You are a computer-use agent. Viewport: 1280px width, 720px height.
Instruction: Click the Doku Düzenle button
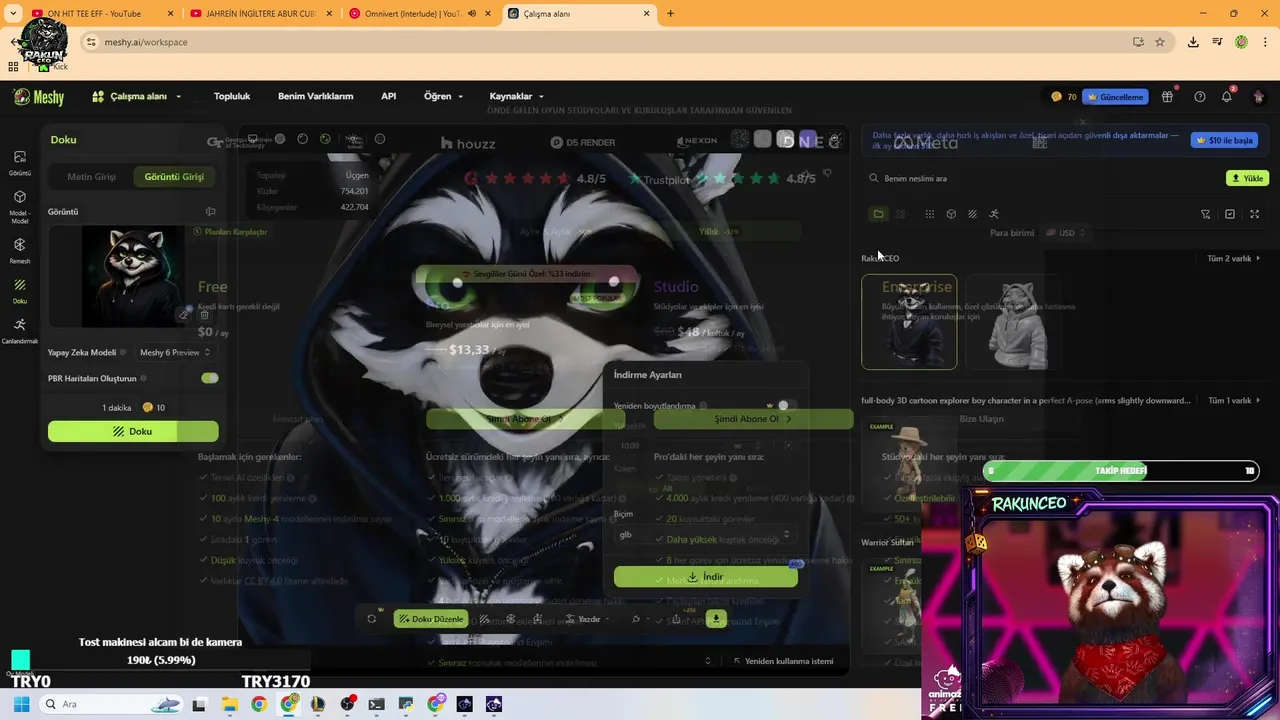click(x=431, y=619)
